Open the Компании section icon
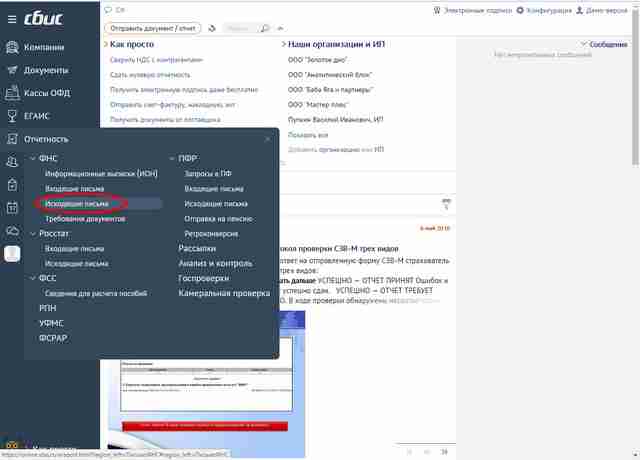The width and height of the screenshot is (640, 460). coord(12,47)
